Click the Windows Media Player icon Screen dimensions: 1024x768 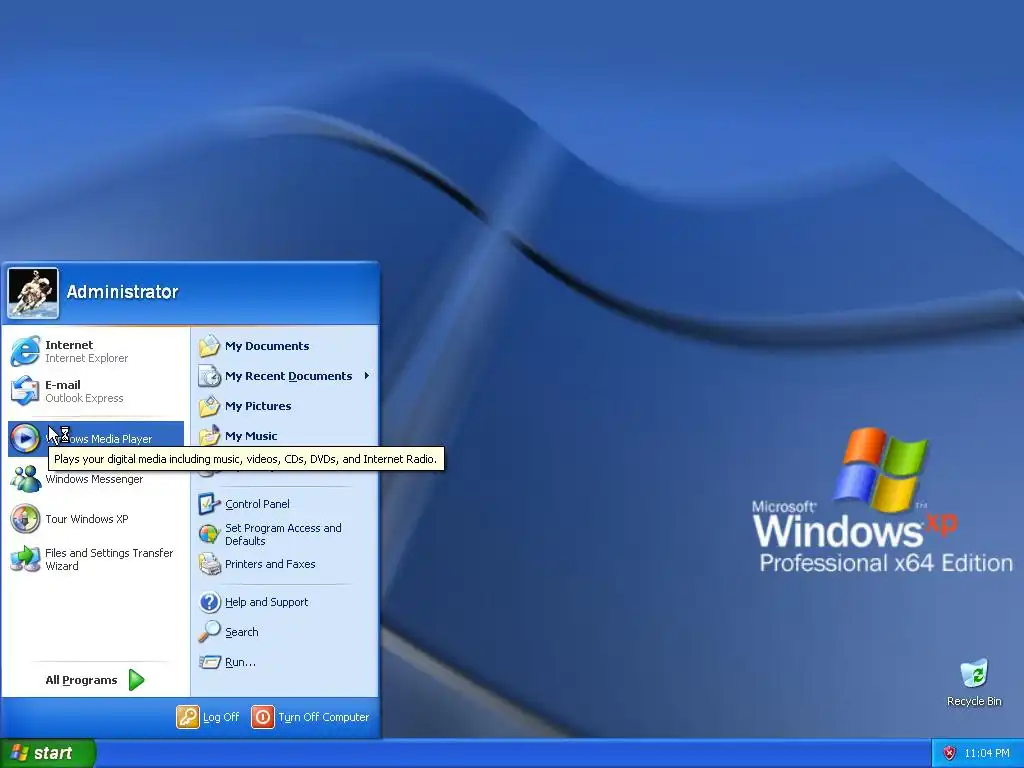(25, 438)
